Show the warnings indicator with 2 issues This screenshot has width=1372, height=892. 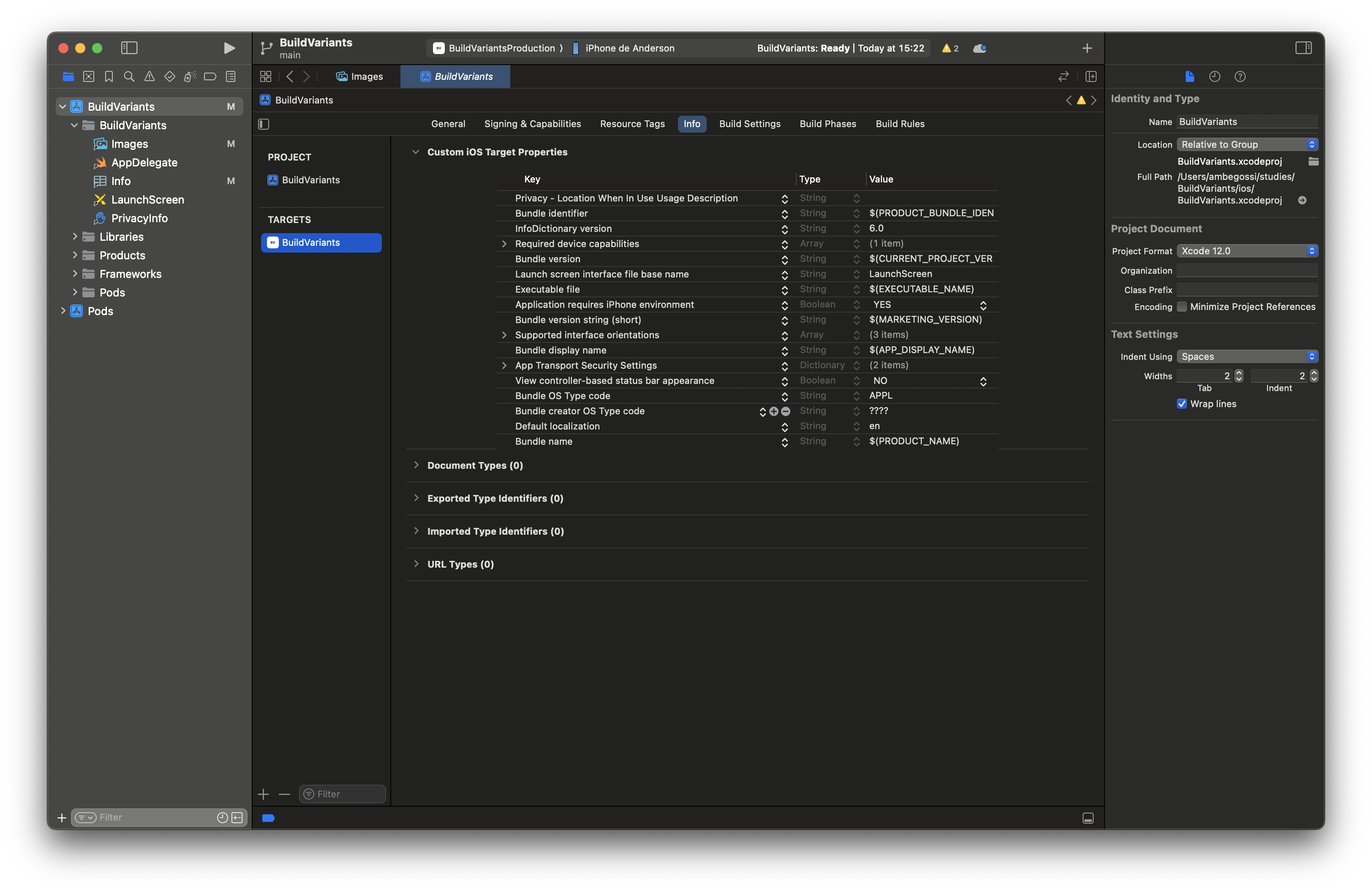[950, 49]
